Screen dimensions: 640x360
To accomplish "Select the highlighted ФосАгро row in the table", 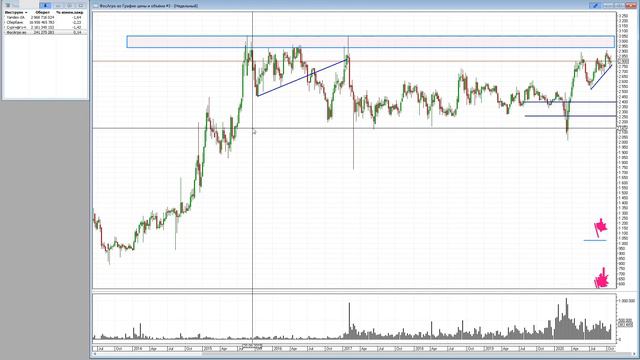I will pyautogui.click(x=45, y=32).
